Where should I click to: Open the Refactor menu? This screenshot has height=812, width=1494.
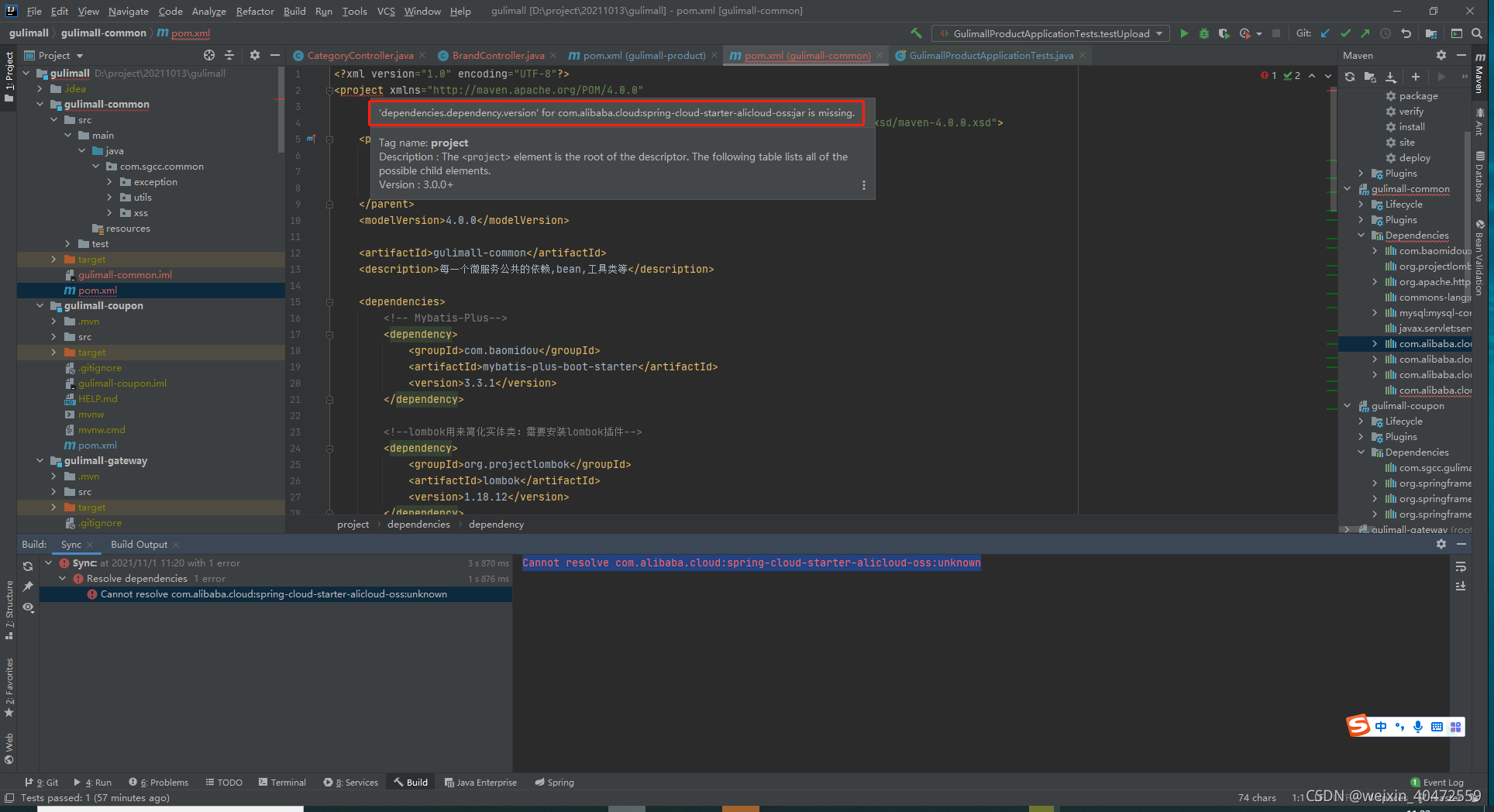[255, 11]
